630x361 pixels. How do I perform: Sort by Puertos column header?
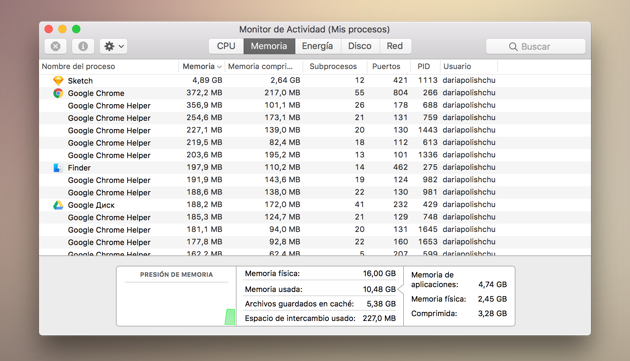pos(386,66)
